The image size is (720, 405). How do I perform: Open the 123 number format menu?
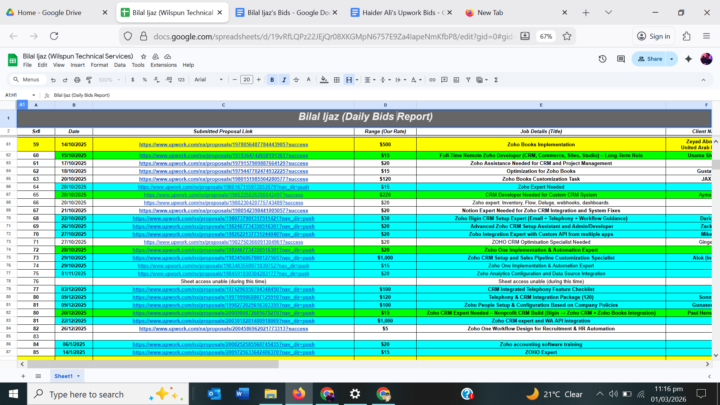[181, 80]
